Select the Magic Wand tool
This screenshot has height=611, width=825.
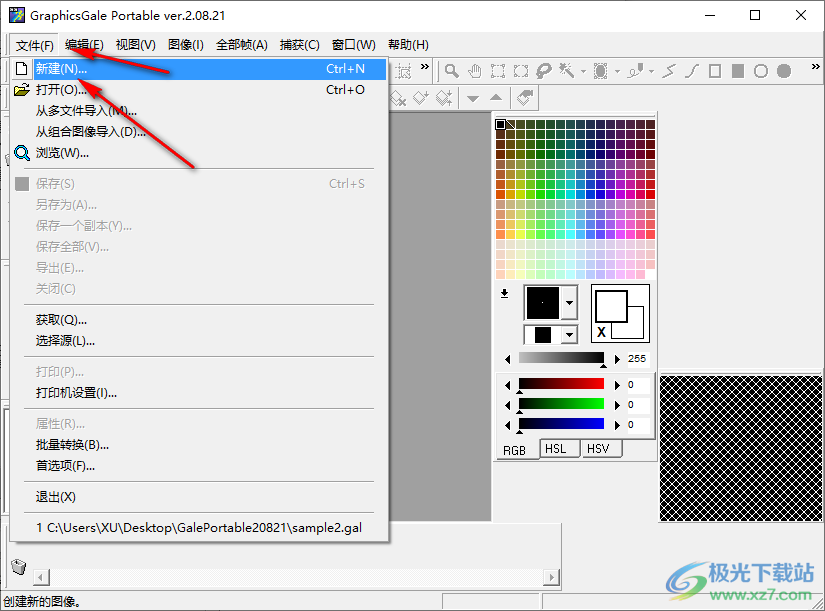567,71
